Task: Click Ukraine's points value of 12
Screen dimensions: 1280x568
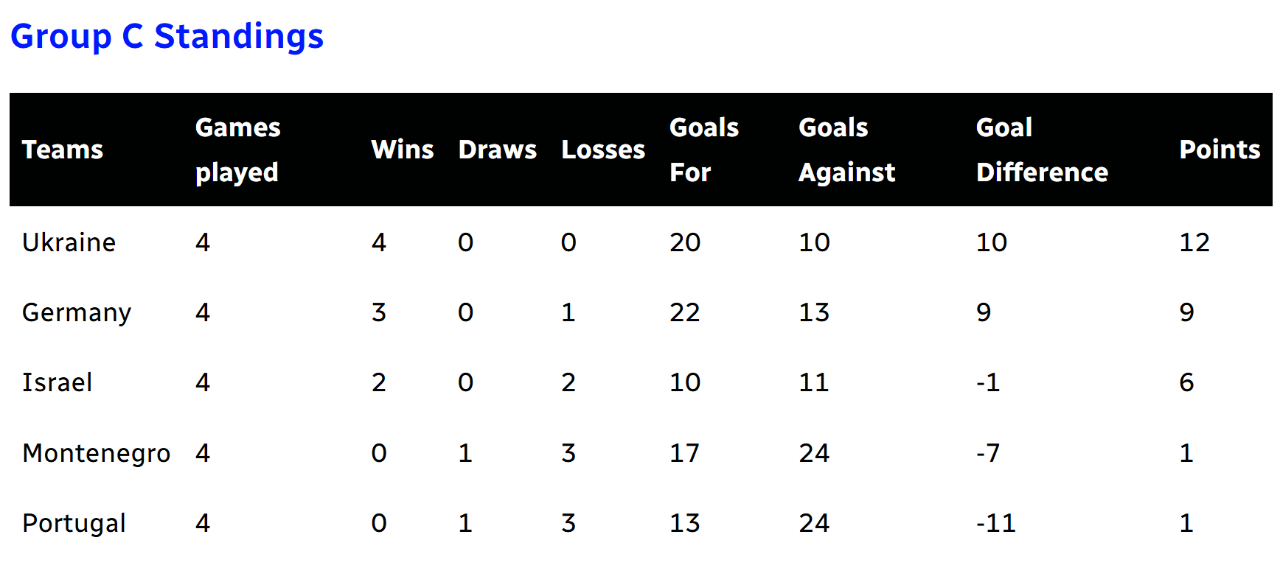Action: pyautogui.click(x=1194, y=243)
